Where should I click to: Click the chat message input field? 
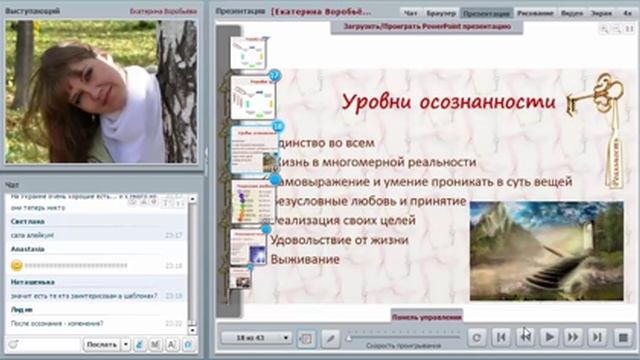tap(50, 344)
